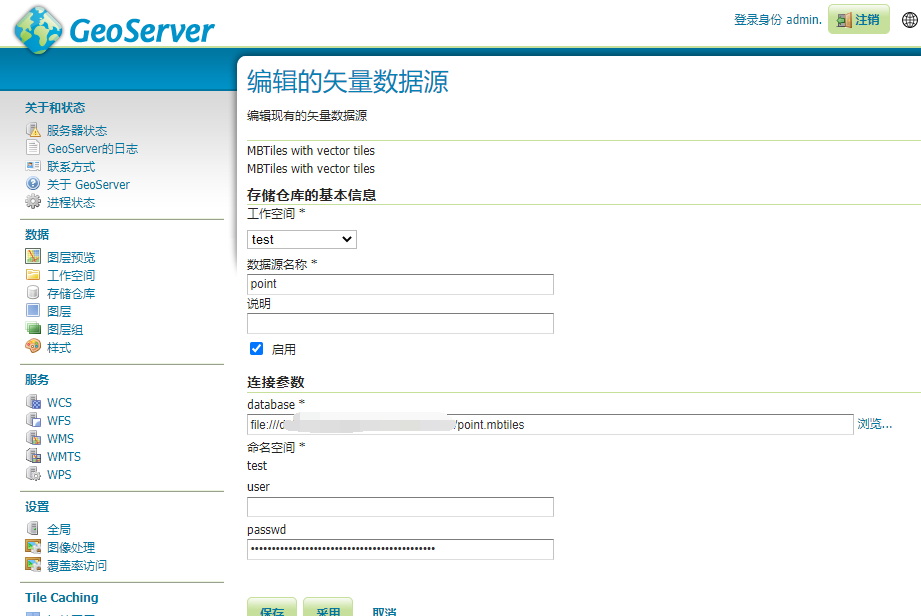This screenshot has width=921, height=616.
Task: Click the 注销 logout button
Action: pos(858,20)
